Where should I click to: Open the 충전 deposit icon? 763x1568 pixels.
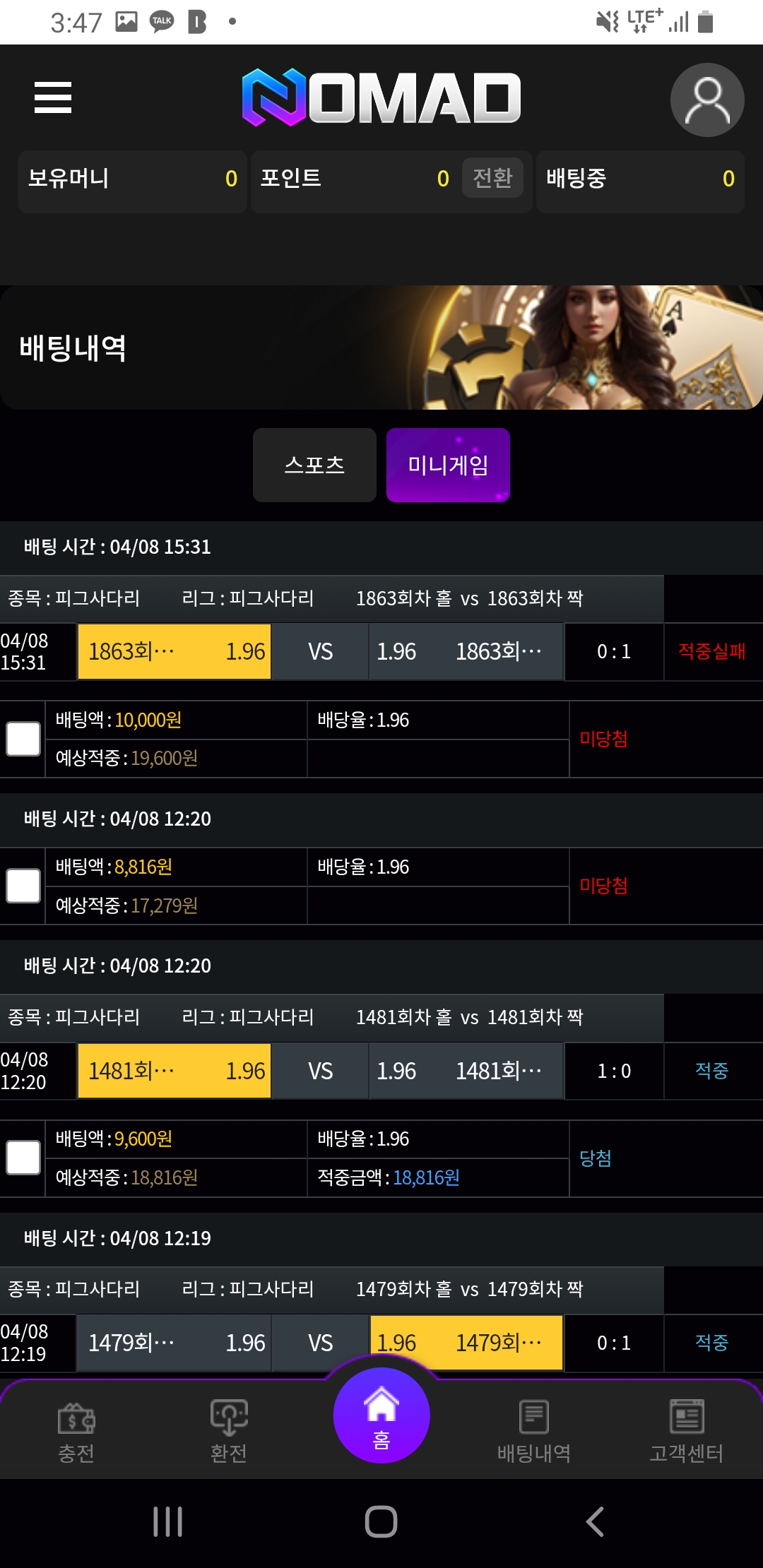click(76, 1431)
